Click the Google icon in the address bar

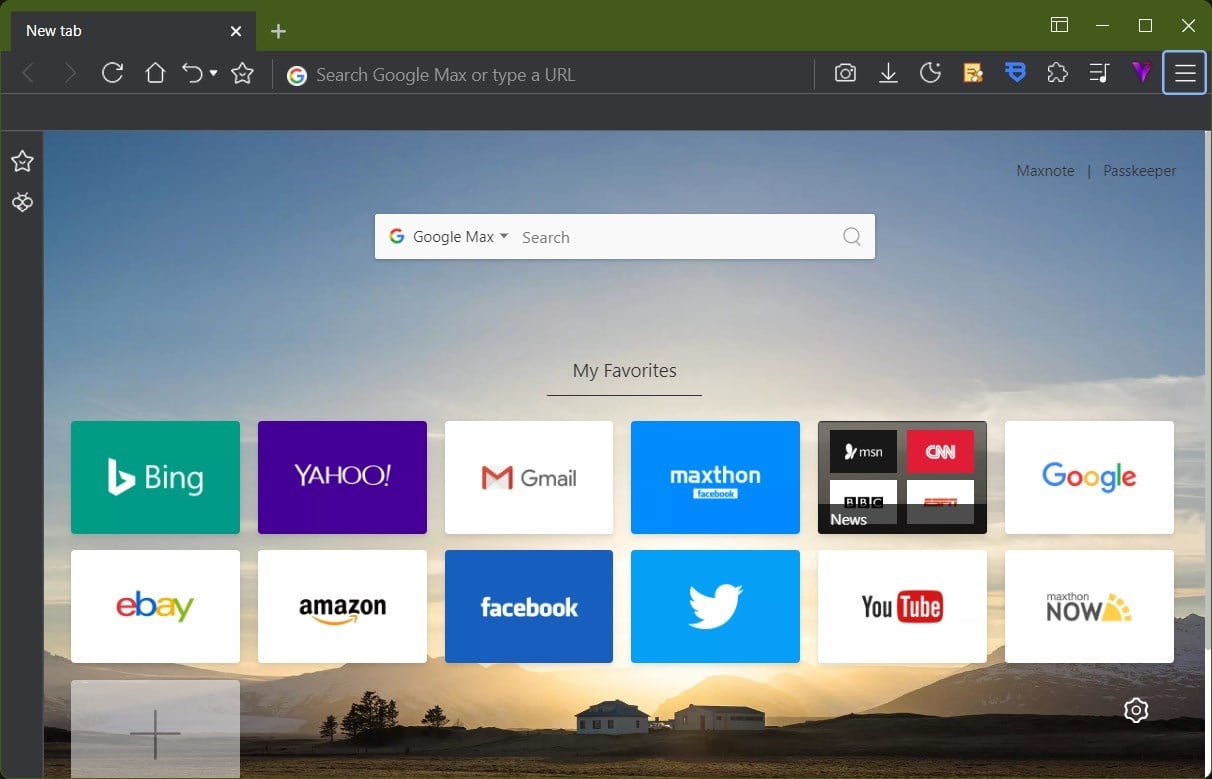(296, 75)
